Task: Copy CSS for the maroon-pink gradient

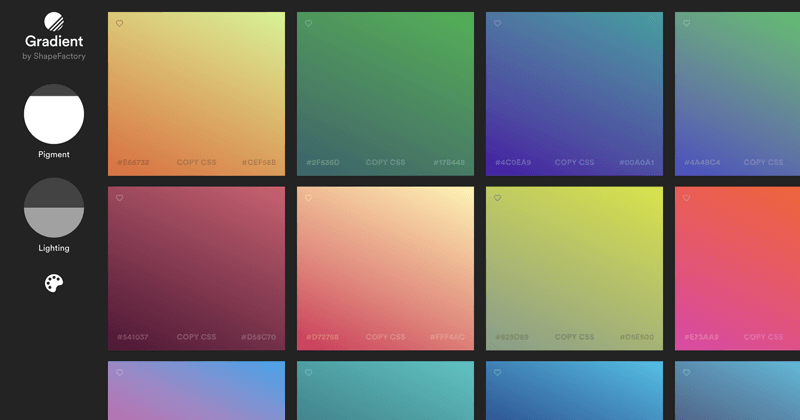Action: [x=196, y=337]
